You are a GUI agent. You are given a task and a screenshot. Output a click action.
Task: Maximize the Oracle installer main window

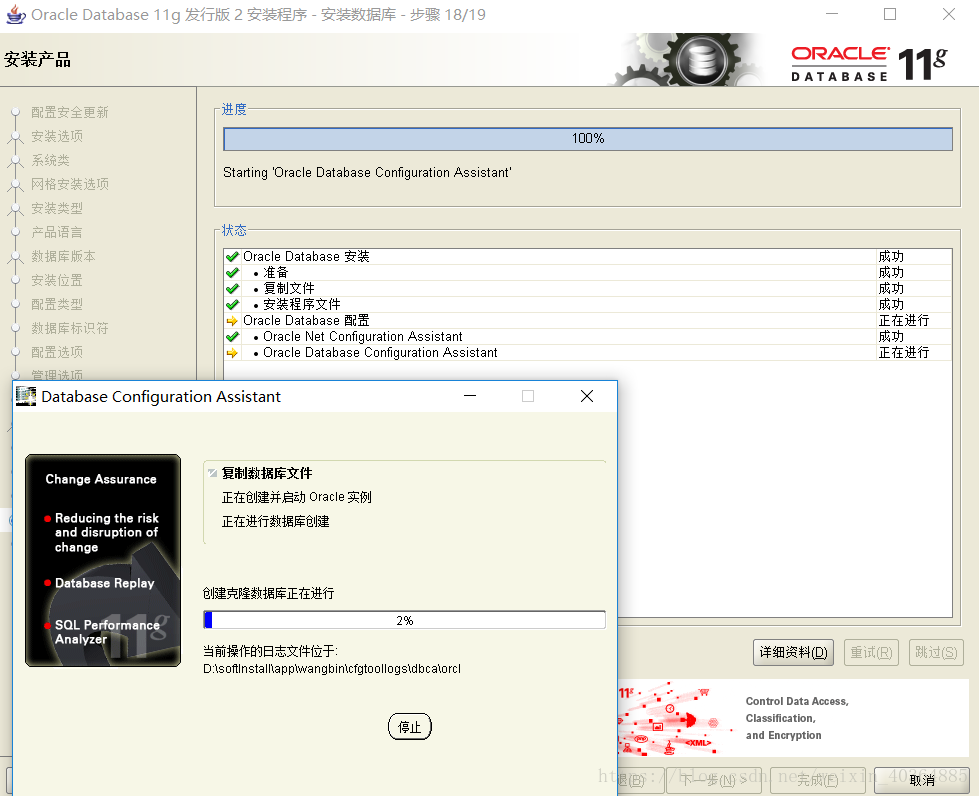click(x=890, y=14)
